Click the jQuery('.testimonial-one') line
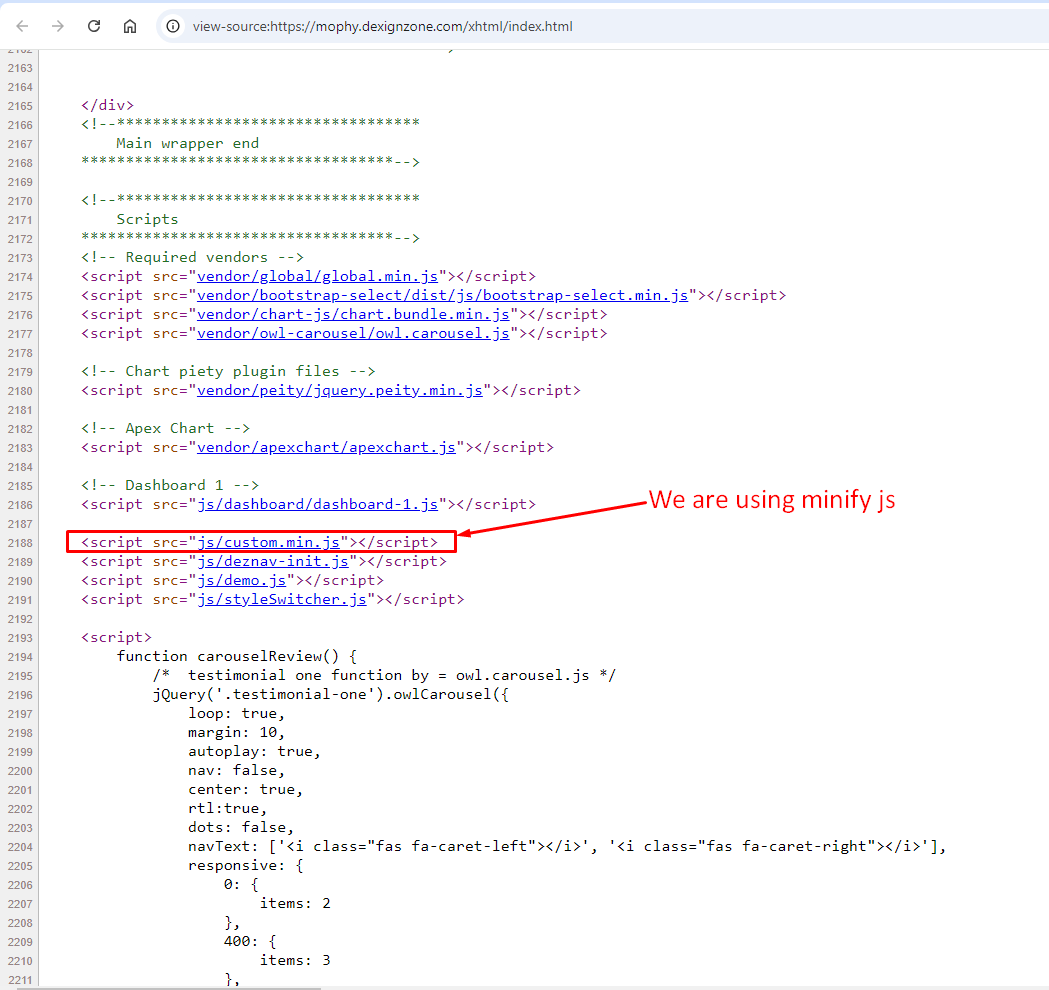 pyautogui.click(x=330, y=694)
